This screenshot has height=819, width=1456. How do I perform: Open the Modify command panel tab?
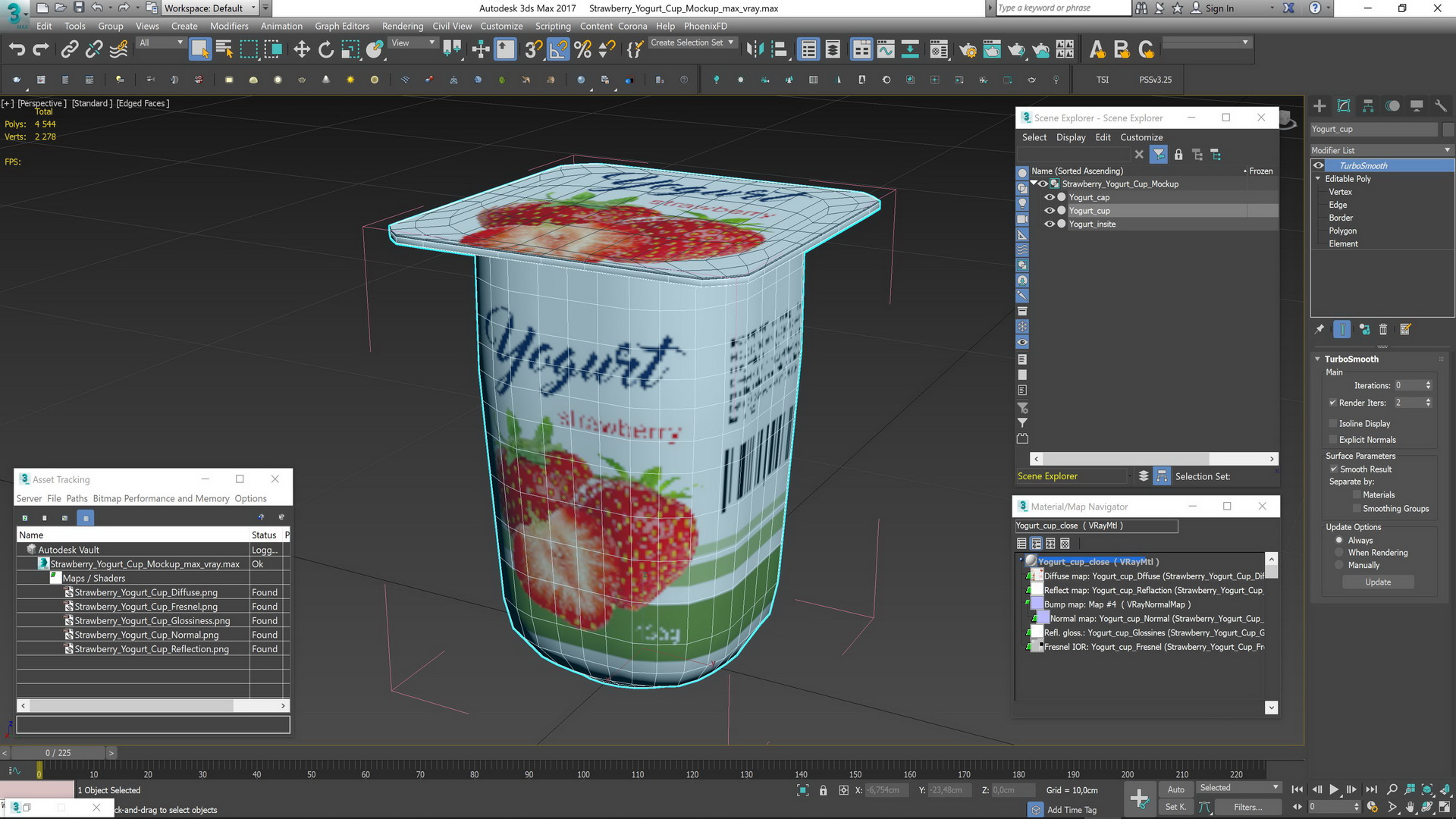point(1344,106)
